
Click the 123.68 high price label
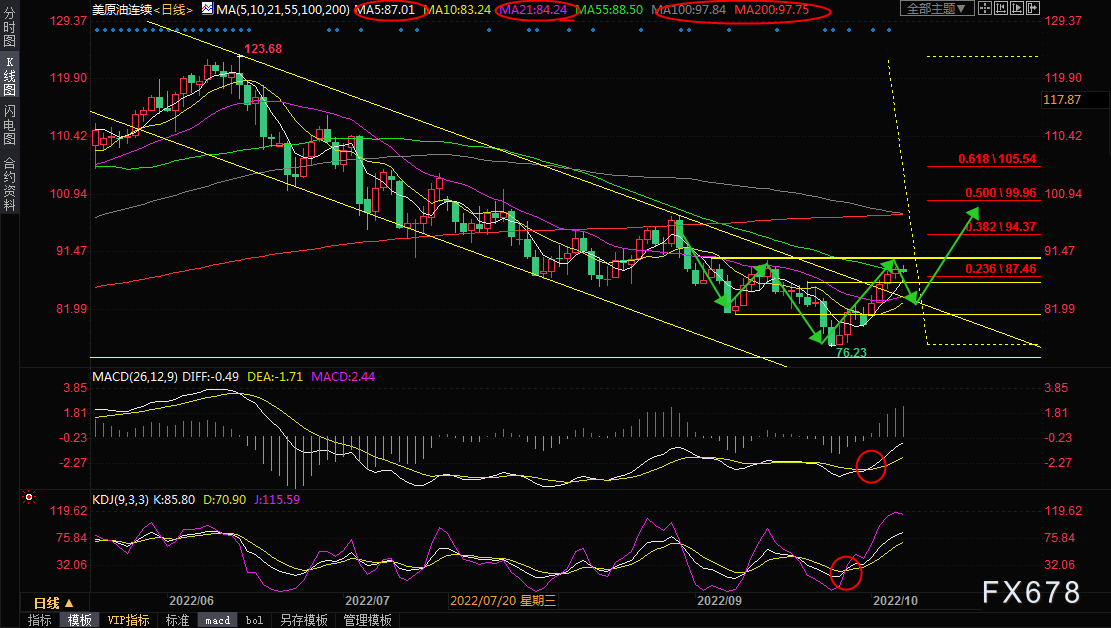263,49
